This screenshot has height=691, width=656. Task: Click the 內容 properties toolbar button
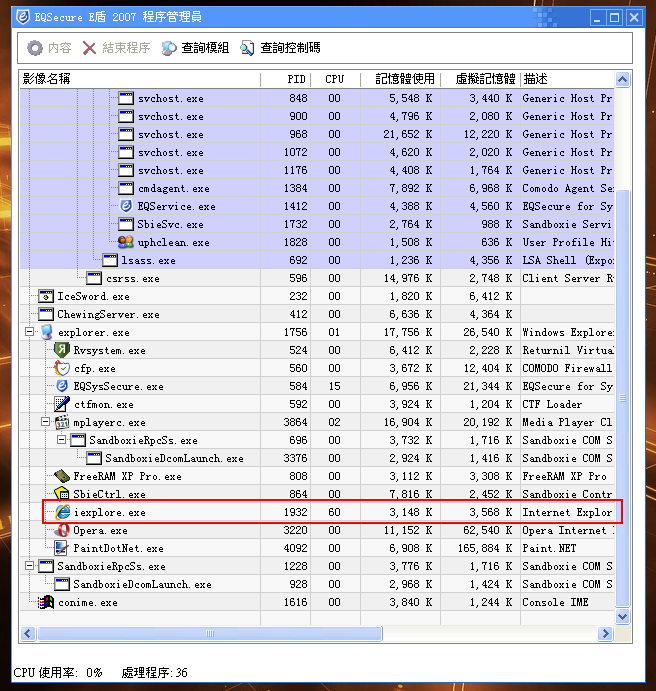pyautogui.click(x=49, y=48)
